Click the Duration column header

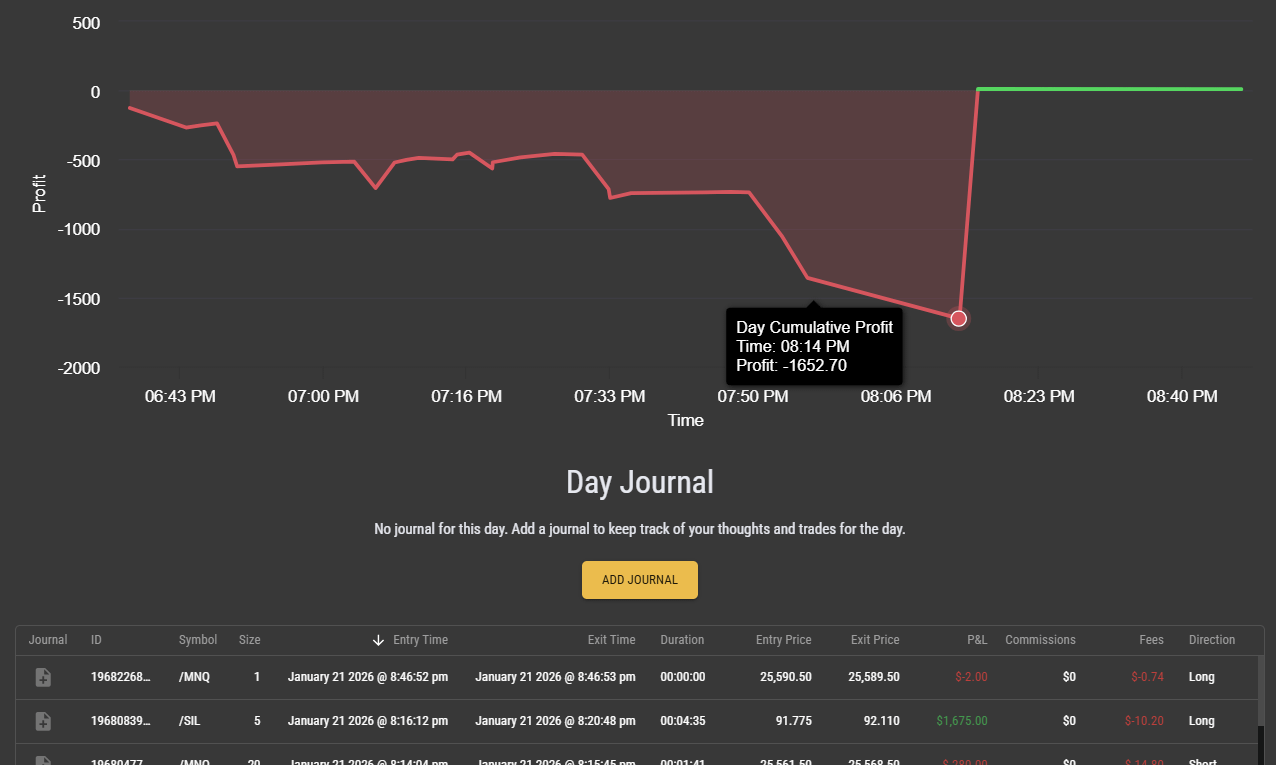coord(682,640)
